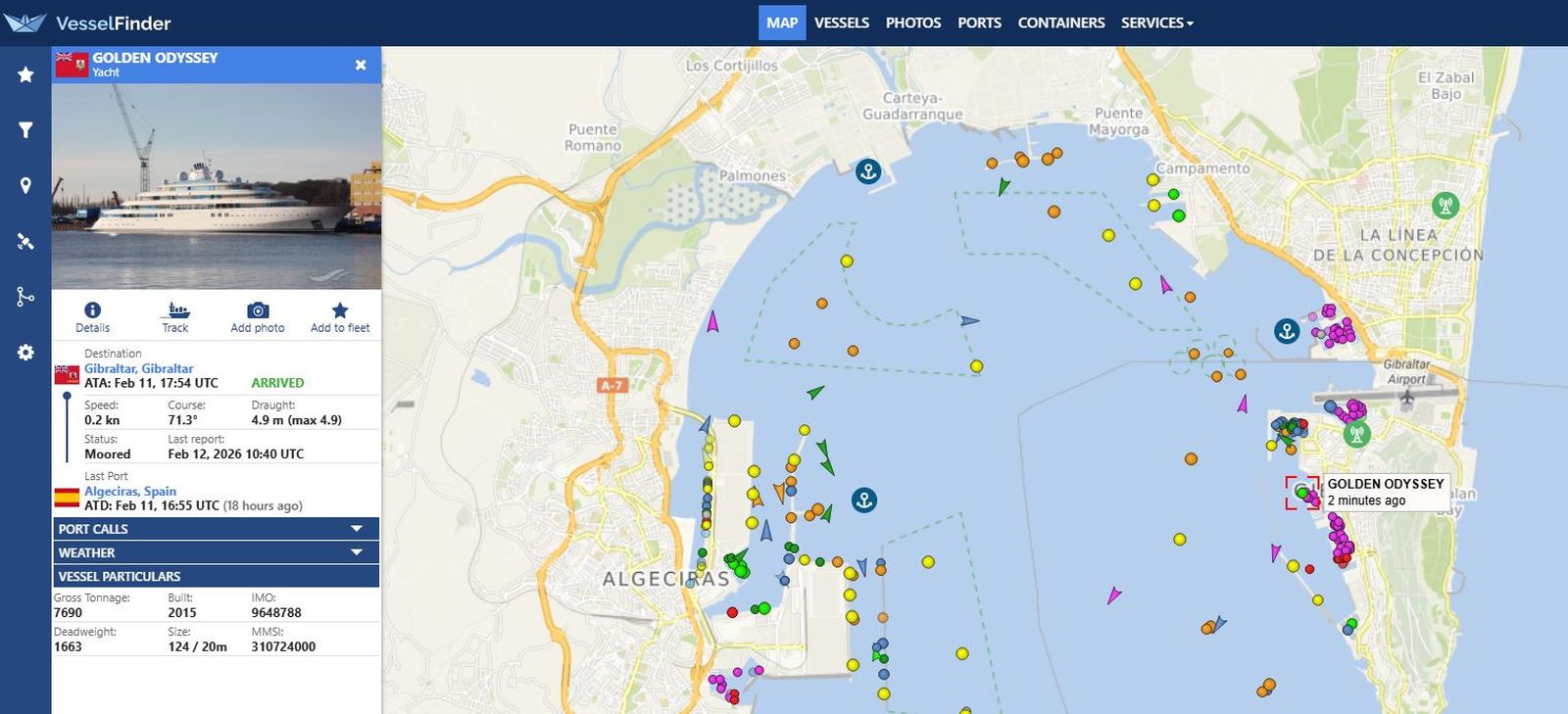Click the Gross Tonnage value 7690
The width and height of the screenshot is (1568, 714).
68,612
